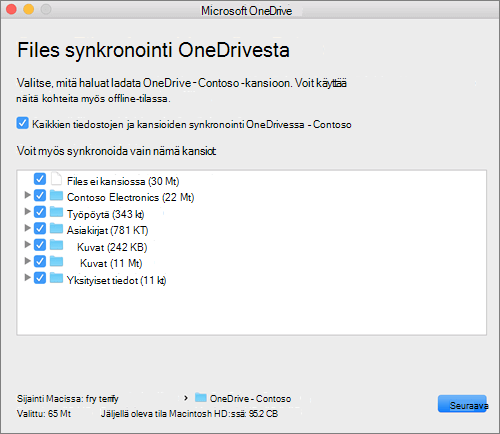
Task: Click the Contoso Electronics folder icon
Action: [x=56, y=195]
